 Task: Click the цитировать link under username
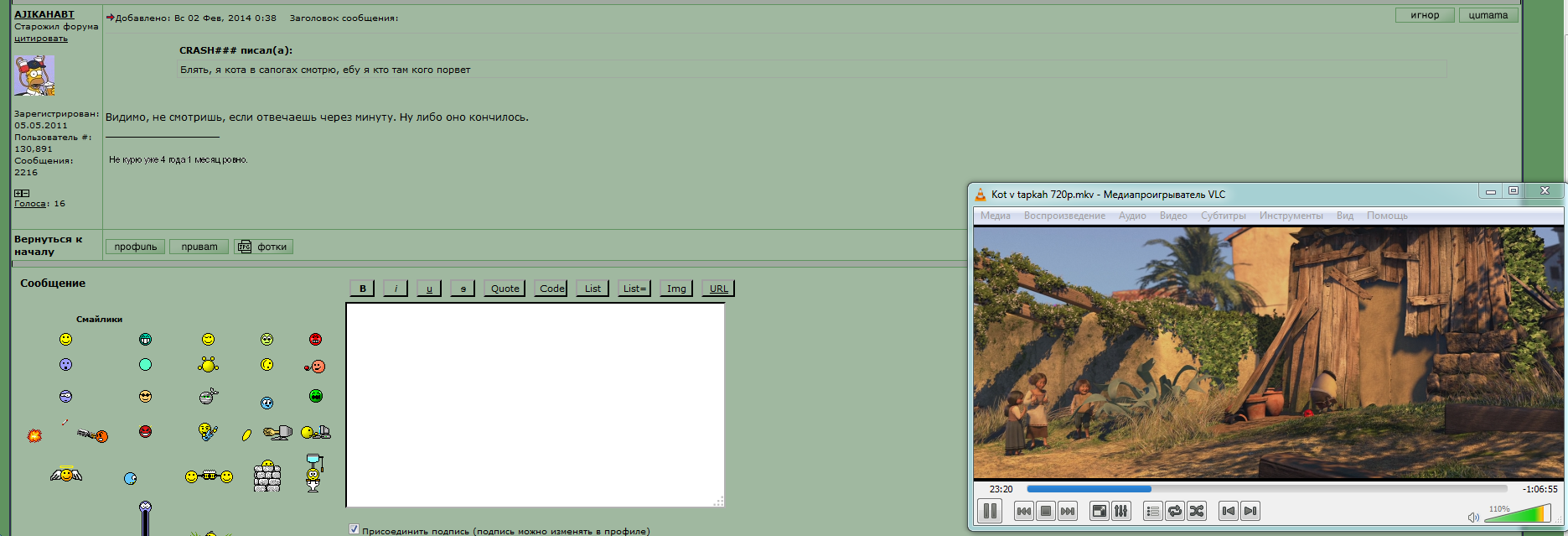[x=41, y=39]
